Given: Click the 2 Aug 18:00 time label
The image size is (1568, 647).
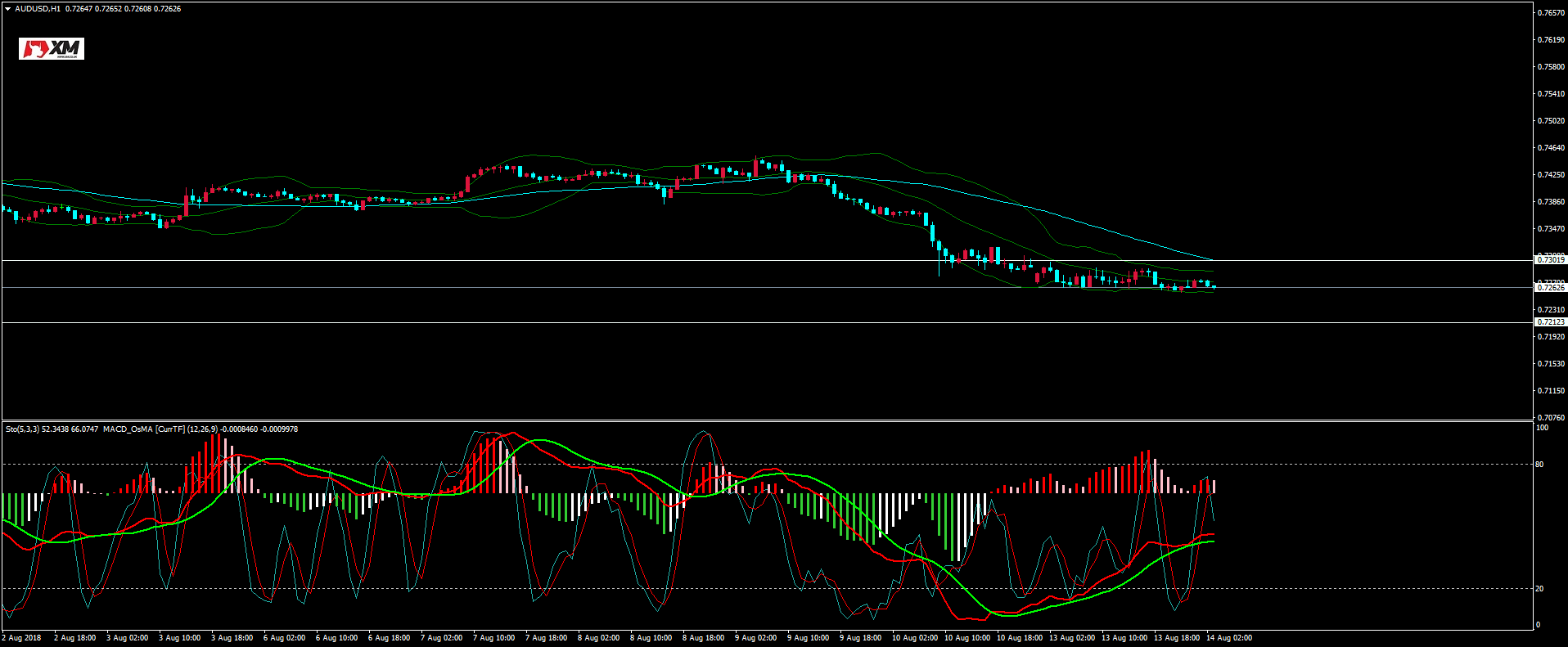Looking at the screenshot, I should (x=74, y=638).
